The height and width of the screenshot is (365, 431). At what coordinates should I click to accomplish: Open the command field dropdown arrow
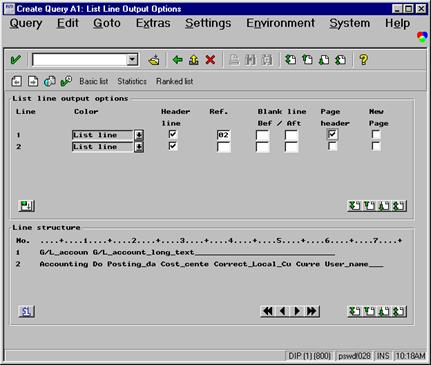pyautogui.click(x=132, y=60)
